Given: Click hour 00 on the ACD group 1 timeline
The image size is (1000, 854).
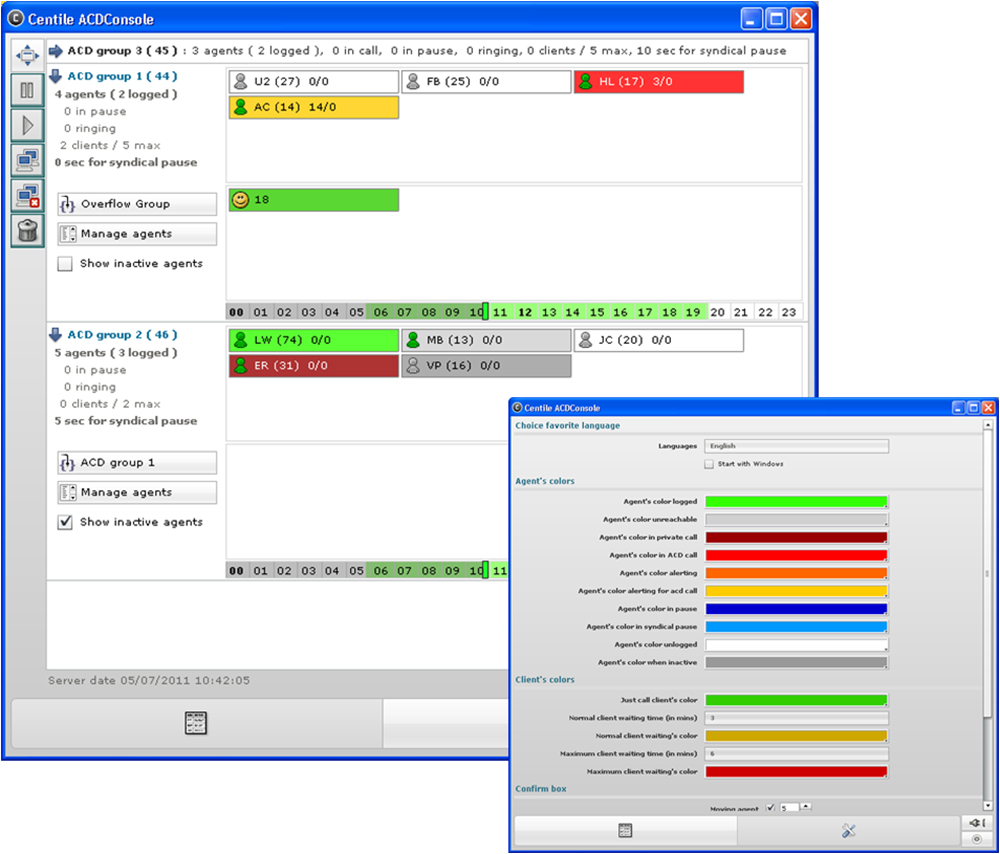Looking at the screenshot, I should point(237,312).
